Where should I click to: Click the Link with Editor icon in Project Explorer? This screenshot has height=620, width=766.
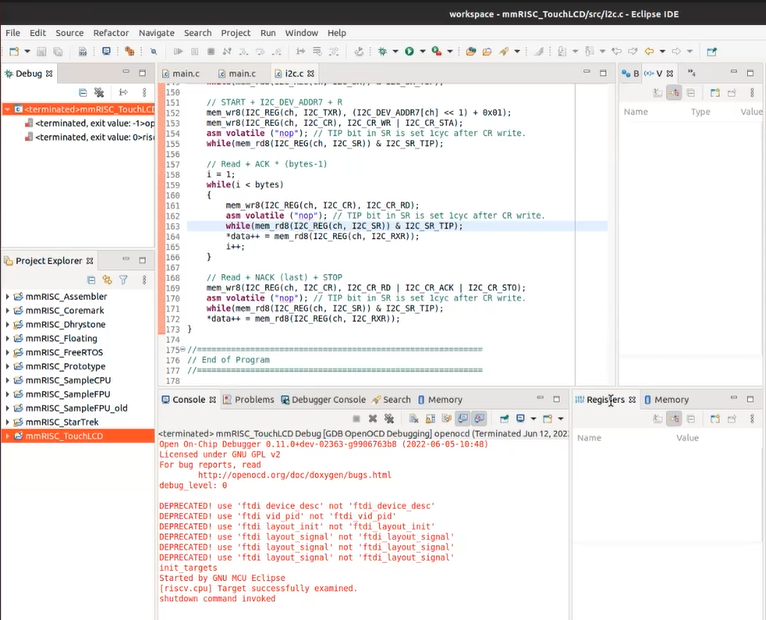point(106,280)
